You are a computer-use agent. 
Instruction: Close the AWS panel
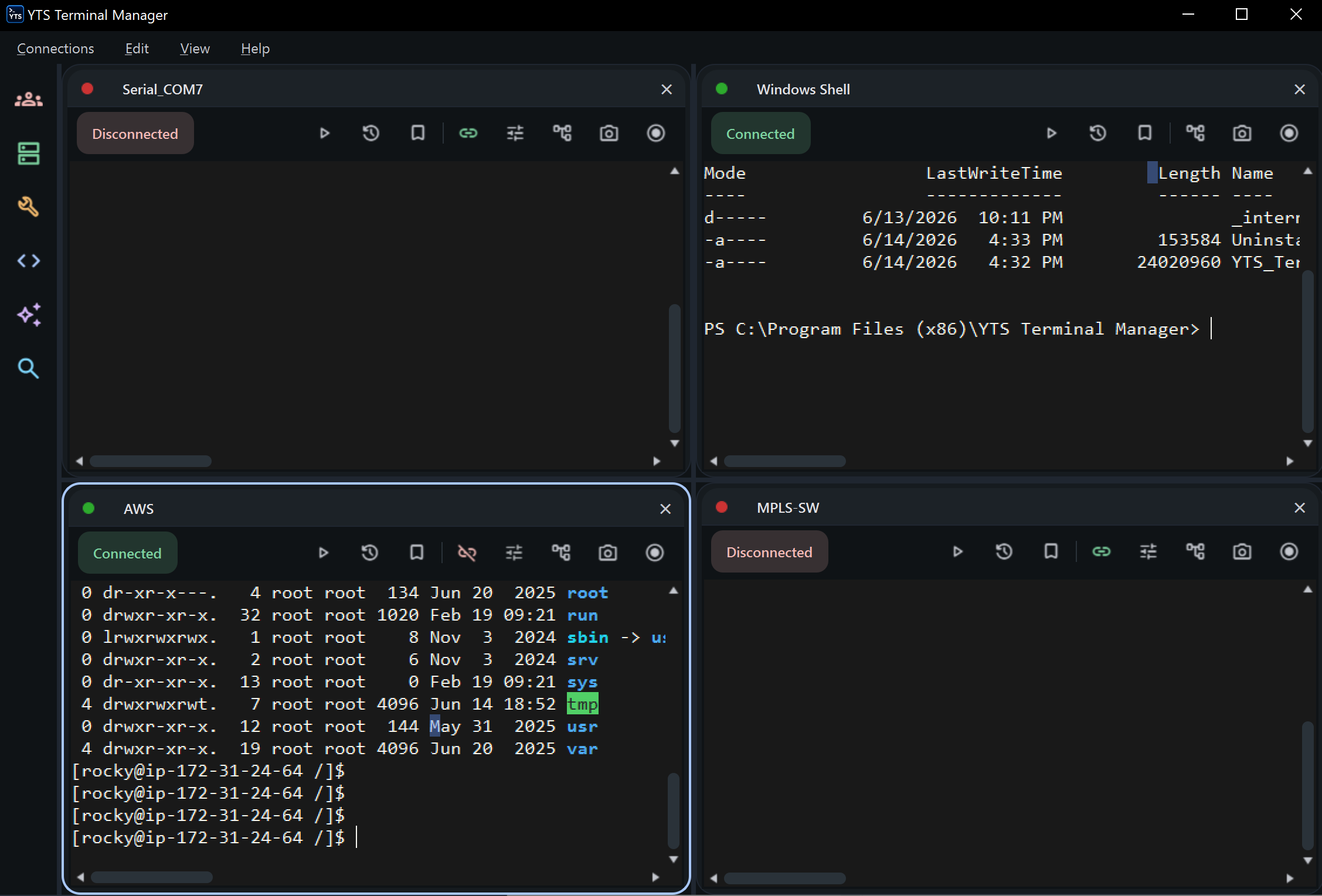tap(665, 509)
